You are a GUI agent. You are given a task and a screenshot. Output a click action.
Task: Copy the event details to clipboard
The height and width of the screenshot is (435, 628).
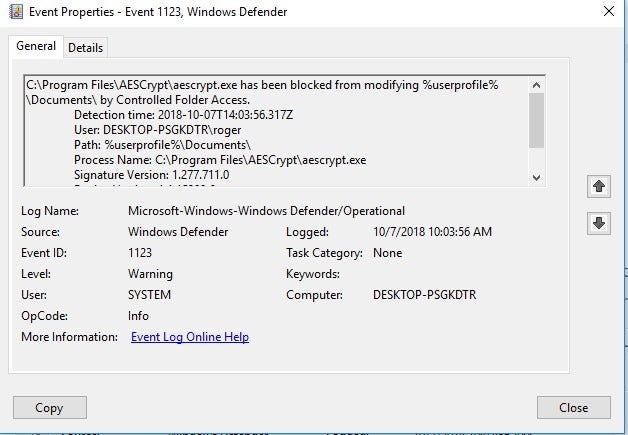50,407
